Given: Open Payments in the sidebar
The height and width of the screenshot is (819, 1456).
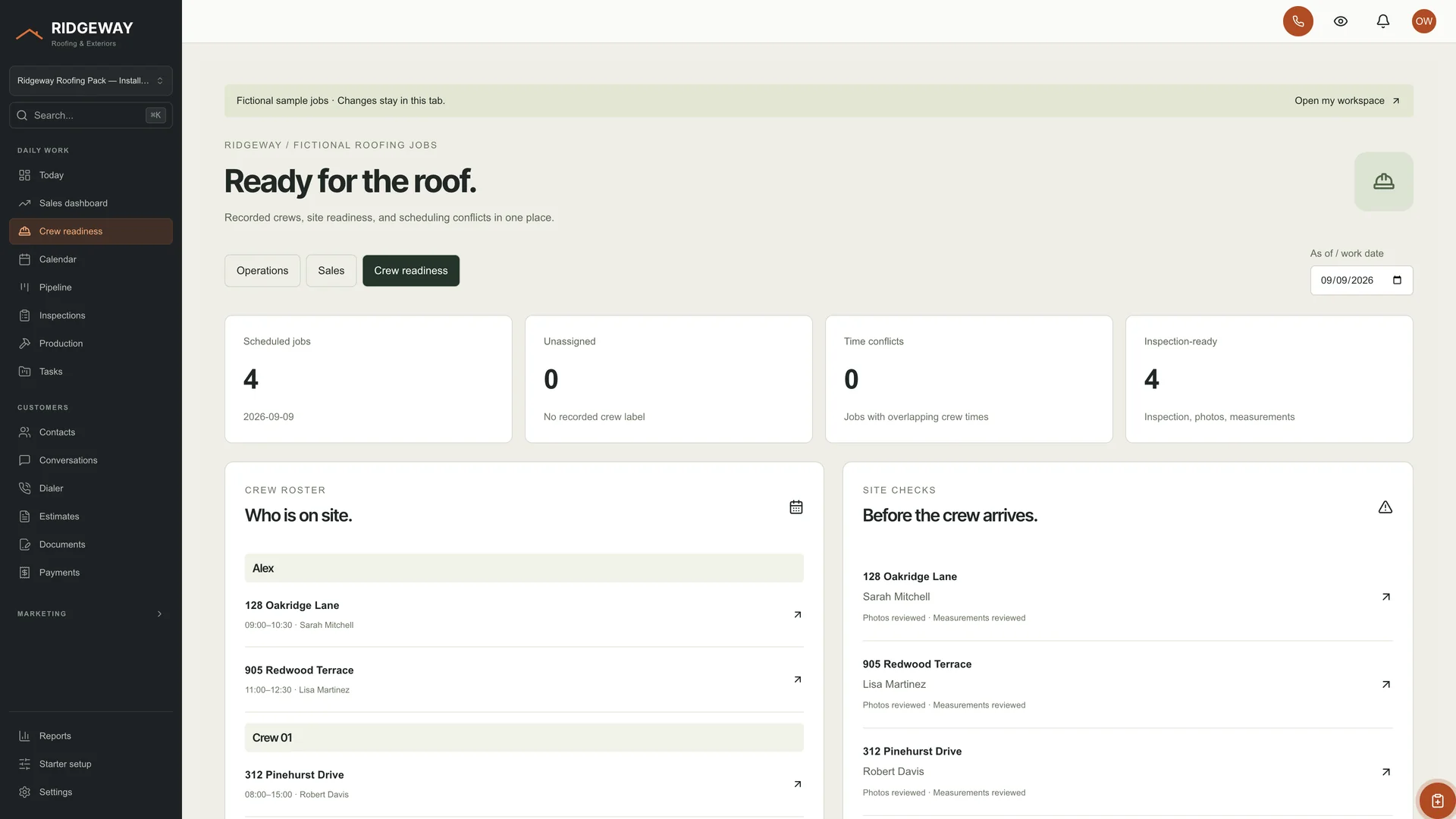Looking at the screenshot, I should (x=91, y=573).
